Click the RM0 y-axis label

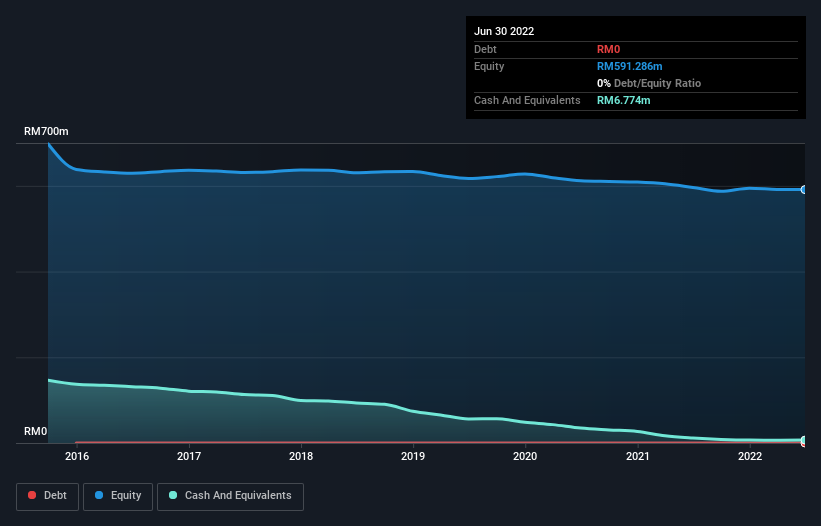pos(36,431)
